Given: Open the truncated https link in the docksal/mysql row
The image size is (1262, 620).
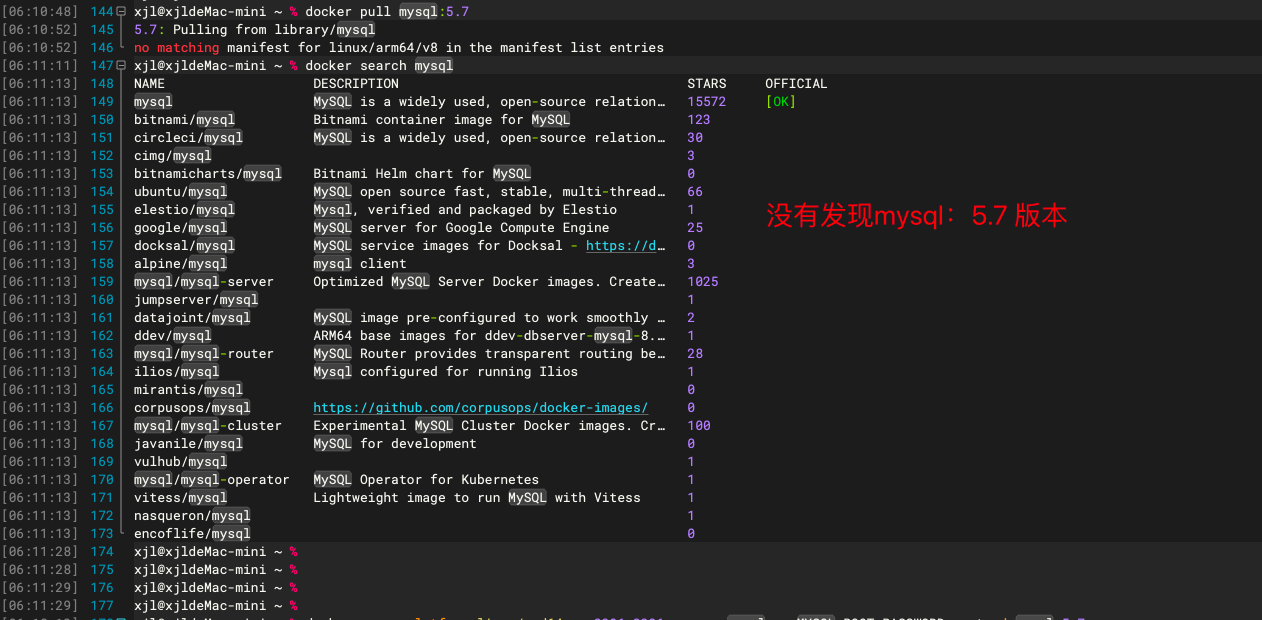Looking at the screenshot, I should click(626, 246).
